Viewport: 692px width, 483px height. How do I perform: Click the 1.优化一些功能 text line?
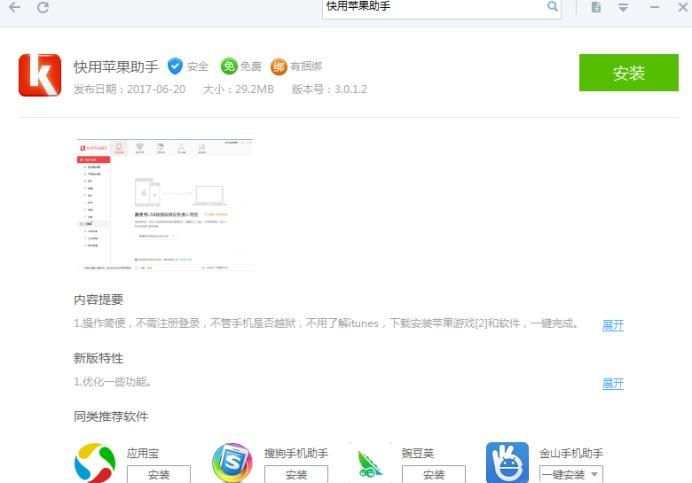tap(113, 382)
